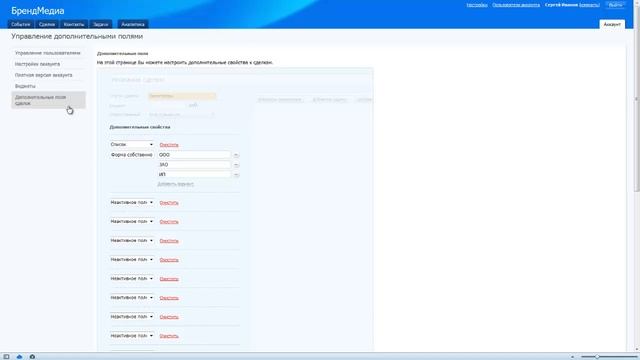Click Очистить beside sixth Неактивное поле
640x360 pixels.
pos(169,298)
